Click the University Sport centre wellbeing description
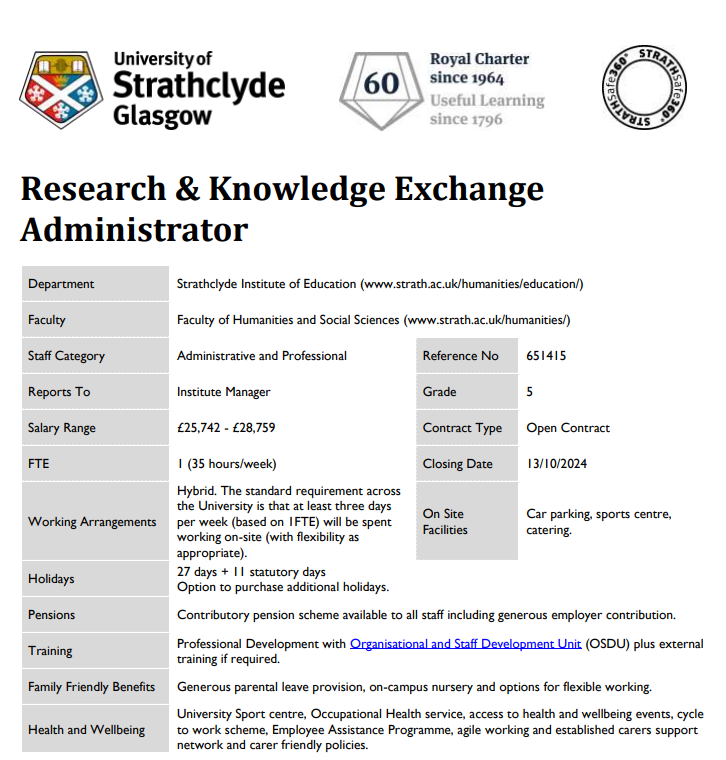 pyautogui.click(x=440, y=729)
